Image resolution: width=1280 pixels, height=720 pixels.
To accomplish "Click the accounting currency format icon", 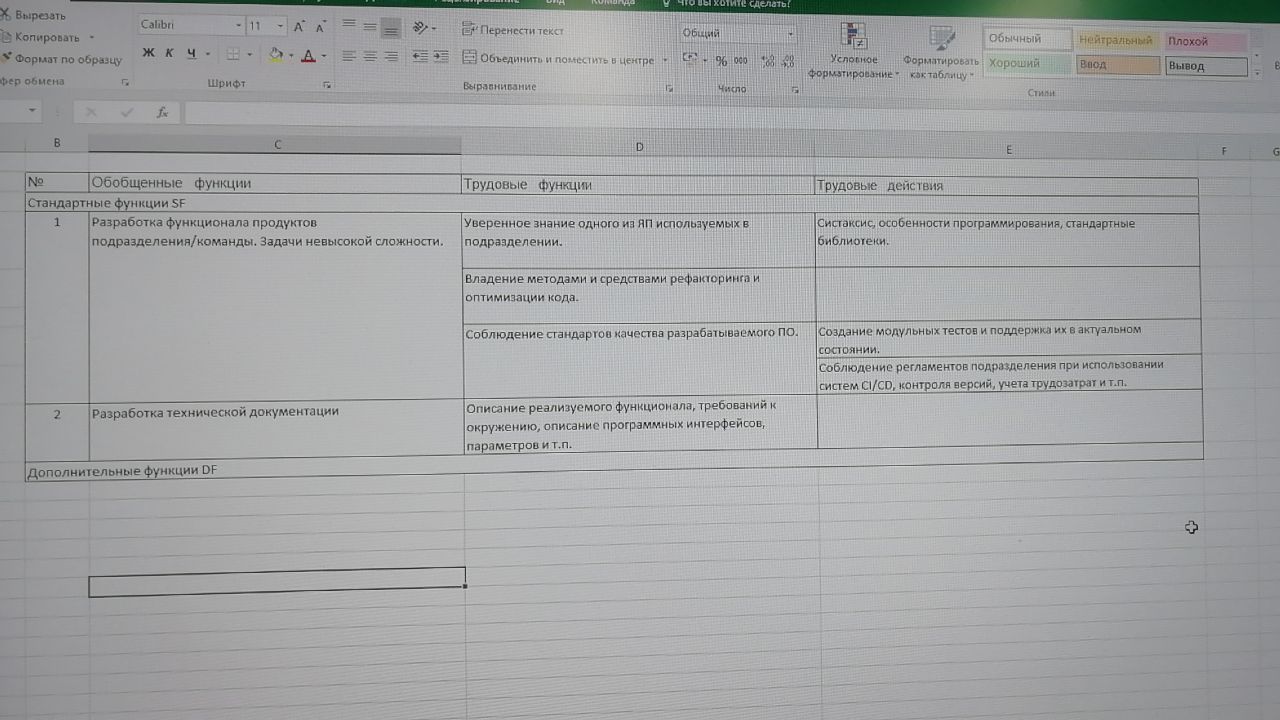I will pyautogui.click(x=689, y=60).
